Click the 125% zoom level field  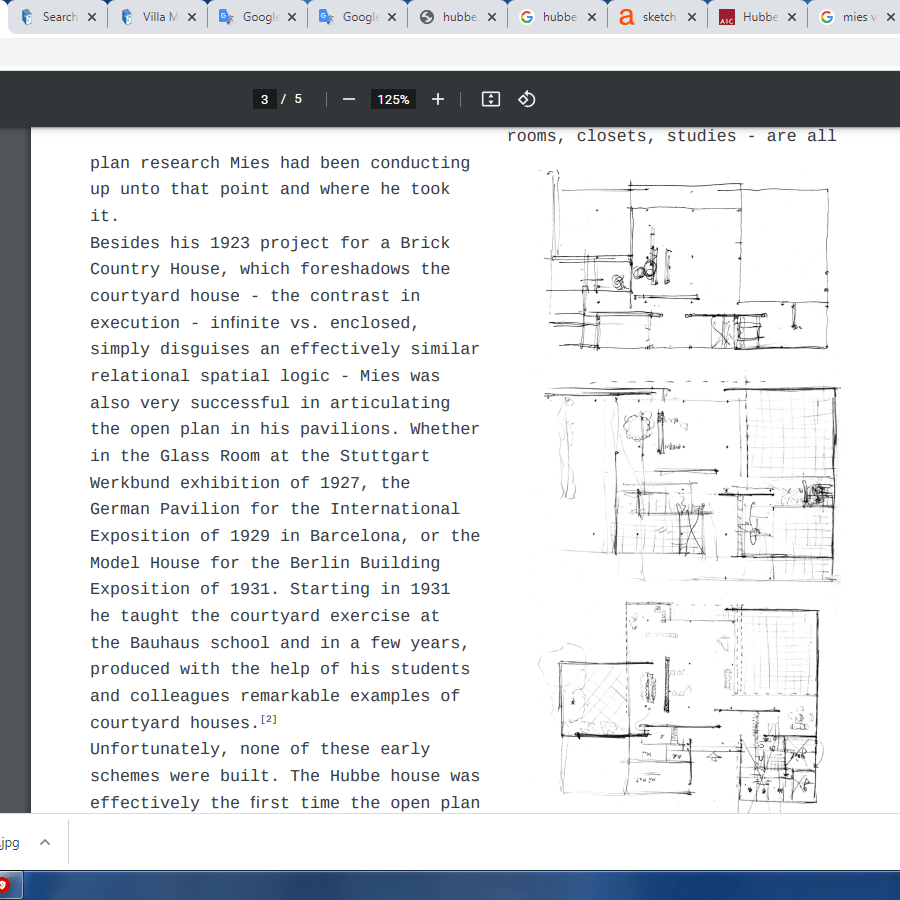point(393,99)
